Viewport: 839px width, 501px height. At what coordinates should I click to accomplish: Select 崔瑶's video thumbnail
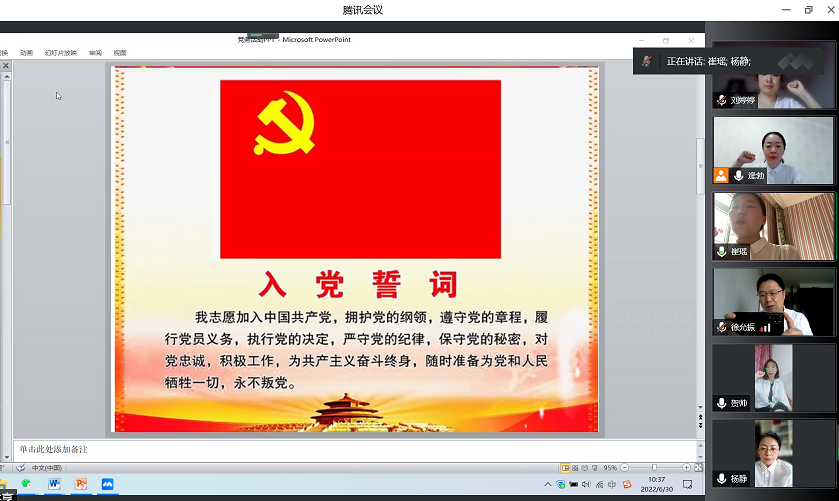[x=772, y=226]
